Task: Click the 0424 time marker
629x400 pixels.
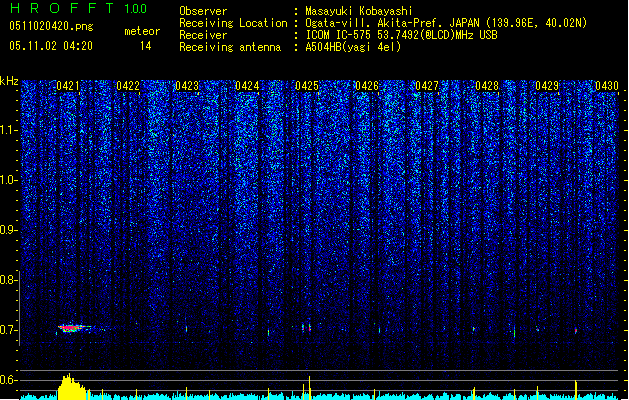Action: click(x=247, y=86)
